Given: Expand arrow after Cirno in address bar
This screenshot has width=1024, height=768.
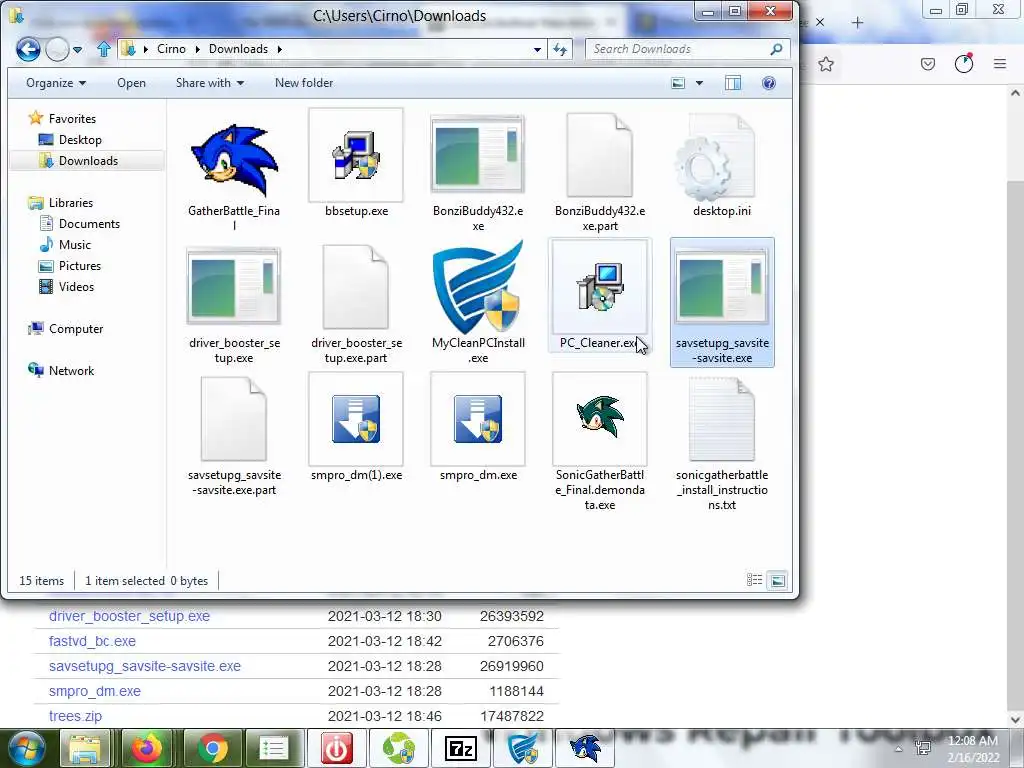Looking at the screenshot, I should [x=197, y=49].
